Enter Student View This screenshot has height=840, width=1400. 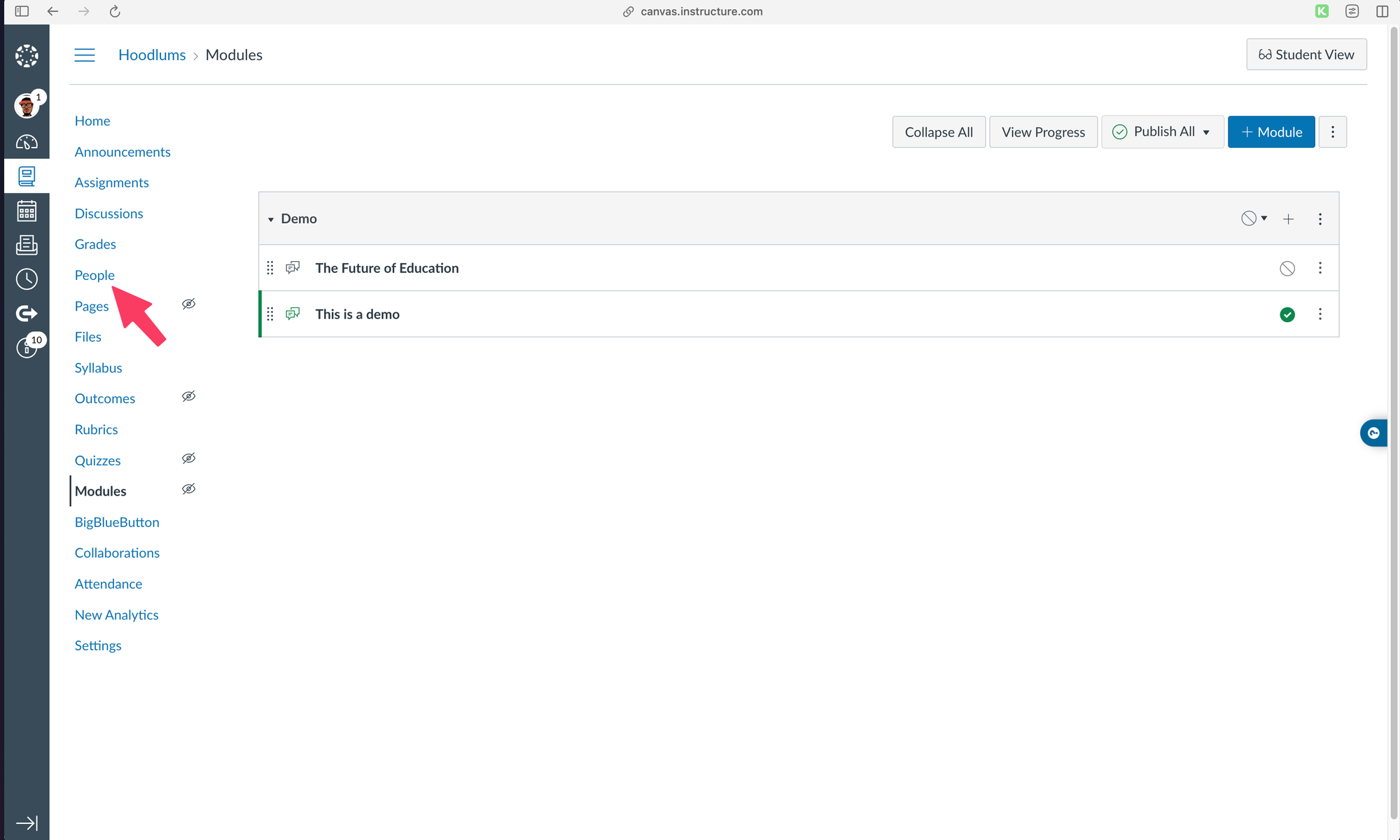click(1305, 55)
